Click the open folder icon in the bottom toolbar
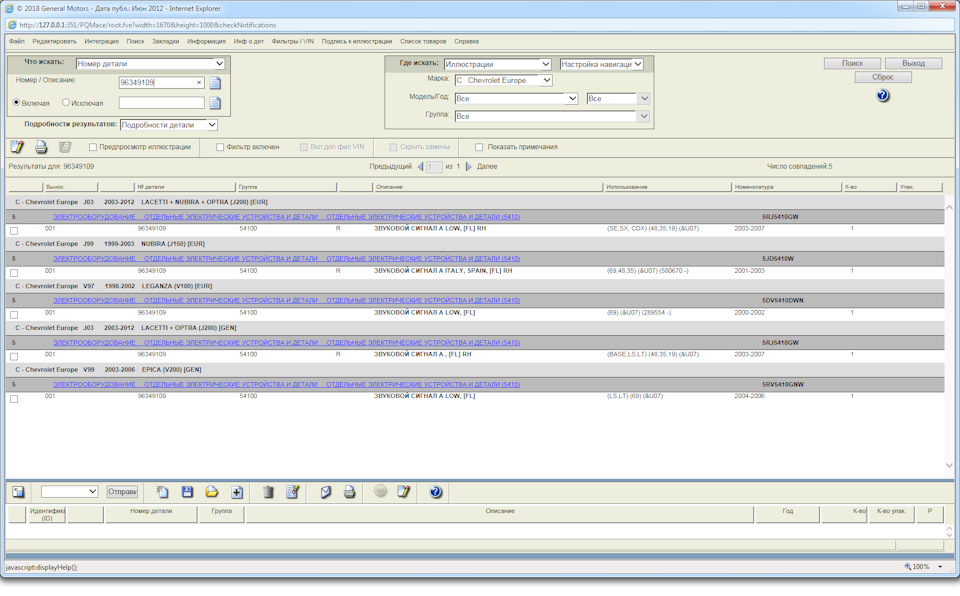The width and height of the screenshot is (960, 596). (x=212, y=492)
